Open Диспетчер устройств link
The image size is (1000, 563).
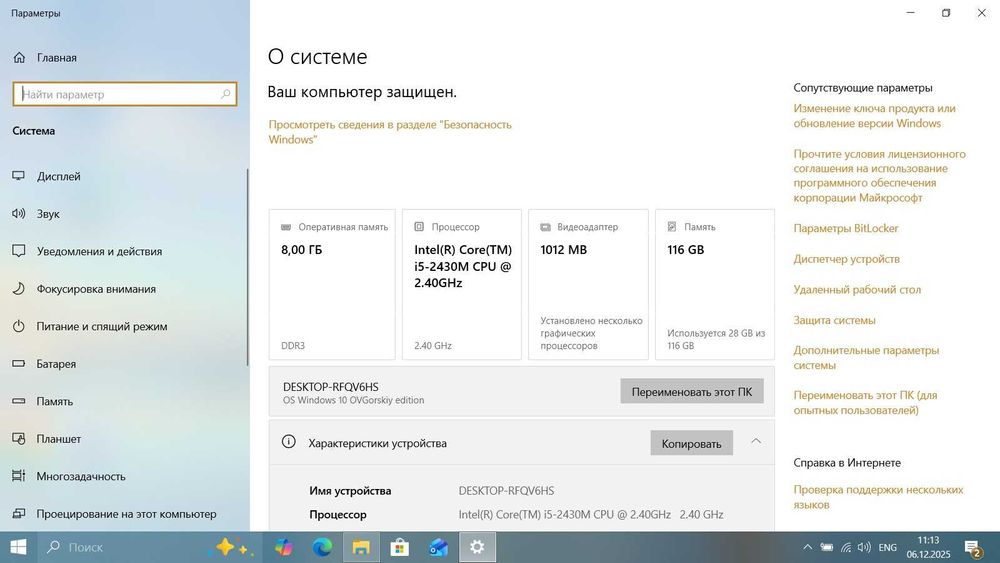coord(846,259)
